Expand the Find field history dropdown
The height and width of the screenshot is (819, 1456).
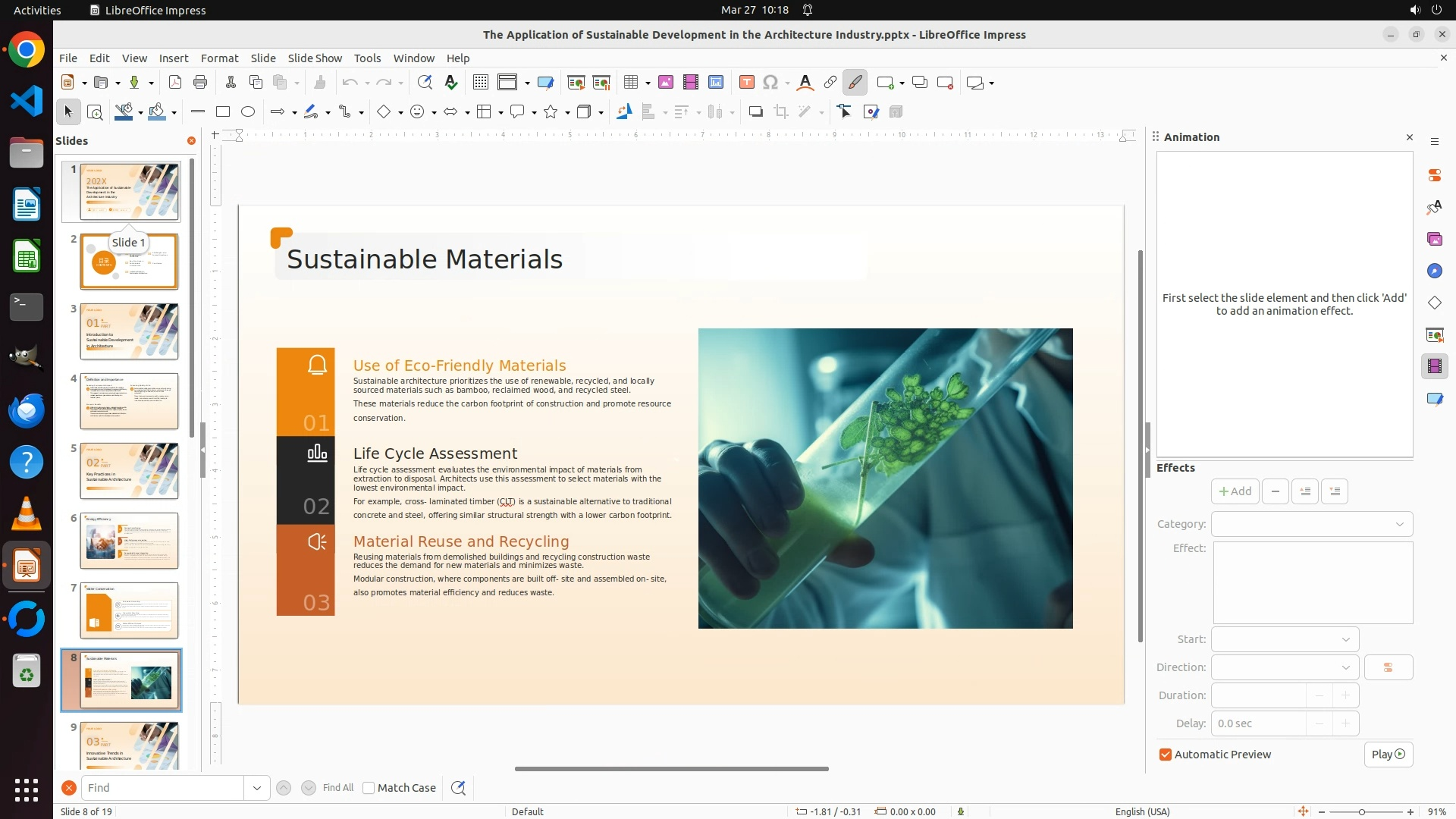(256, 788)
